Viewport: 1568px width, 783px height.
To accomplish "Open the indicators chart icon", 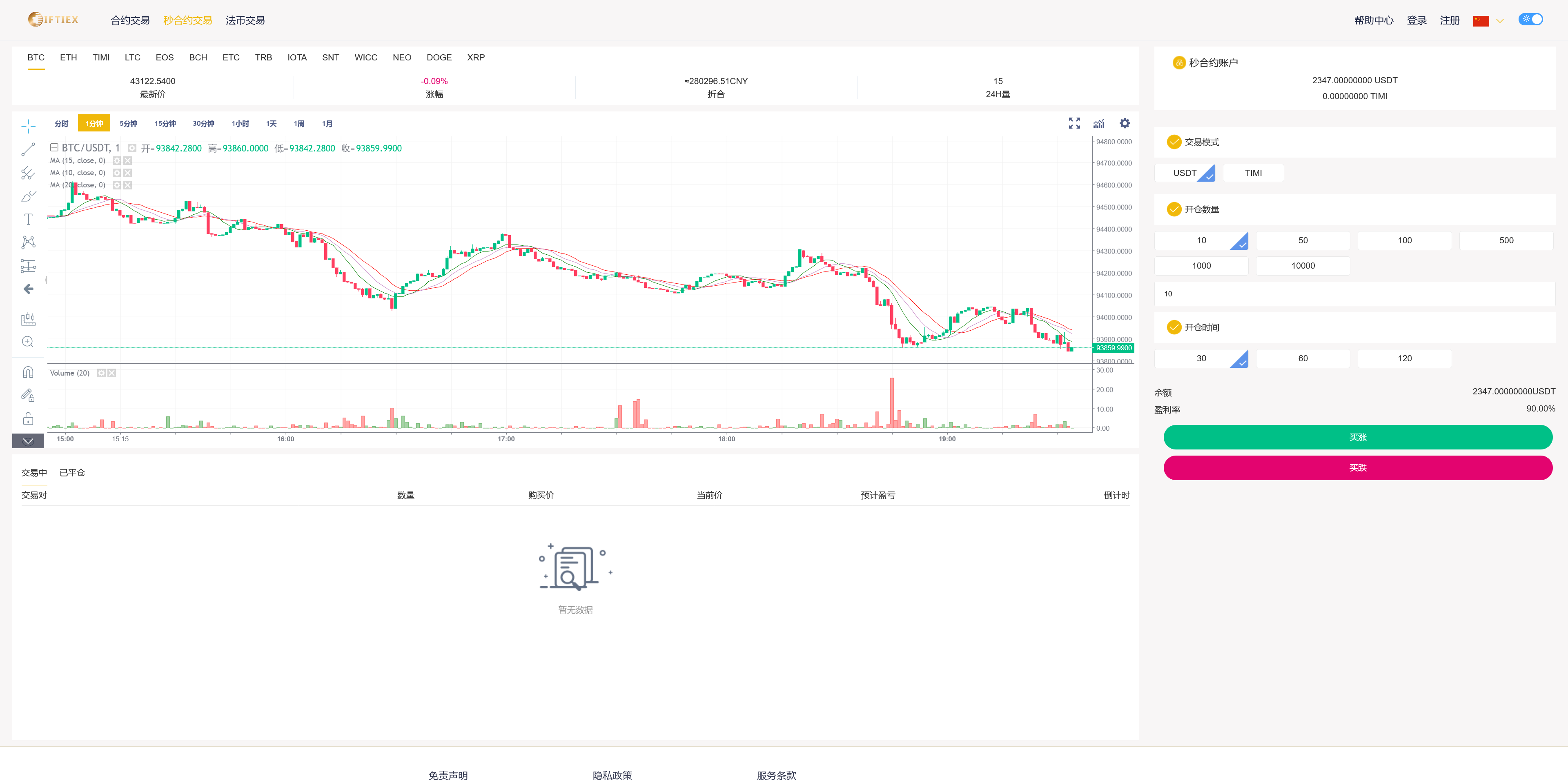I will tap(1099, 124).
